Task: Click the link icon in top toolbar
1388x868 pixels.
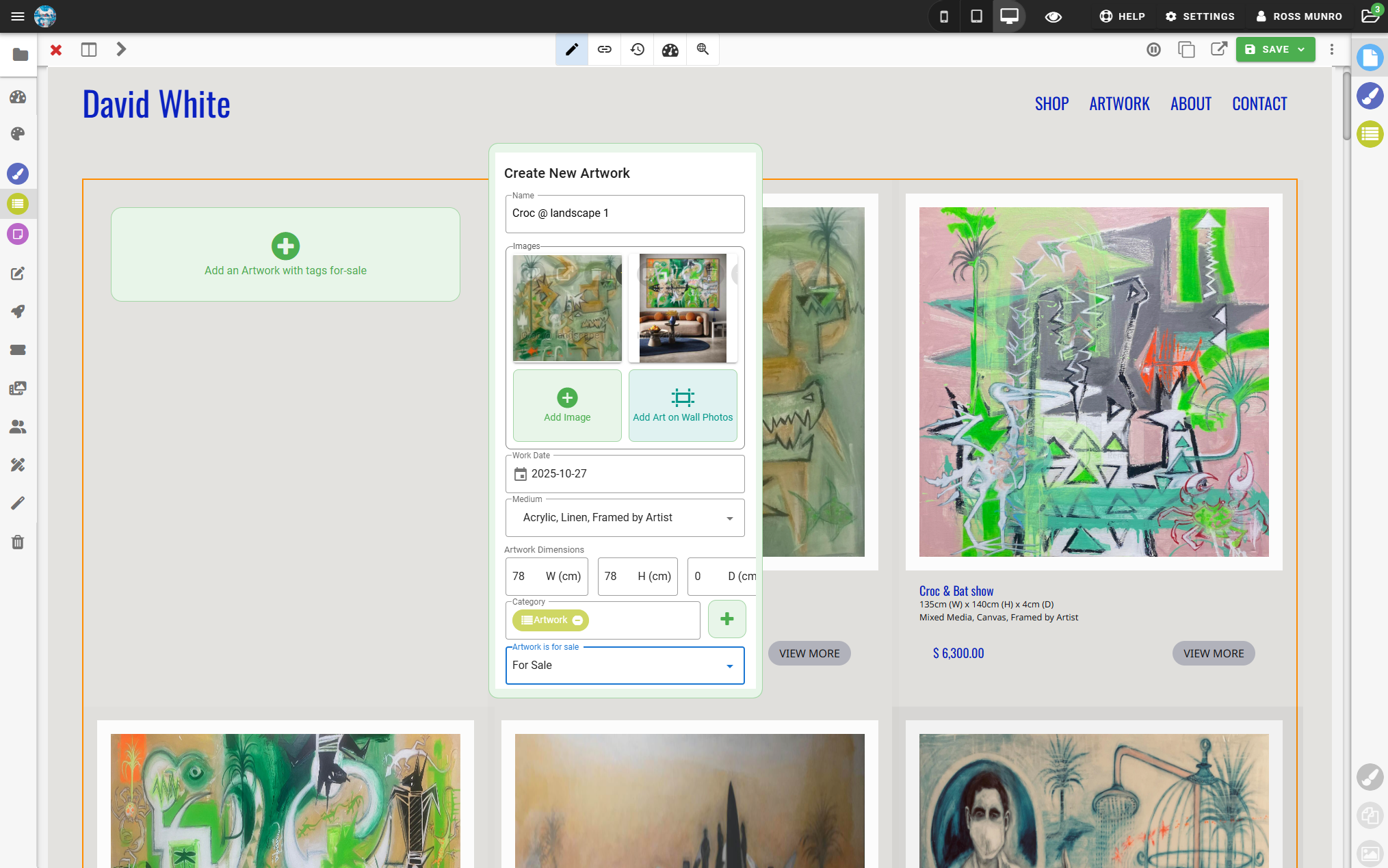Action: pos(604,49)
